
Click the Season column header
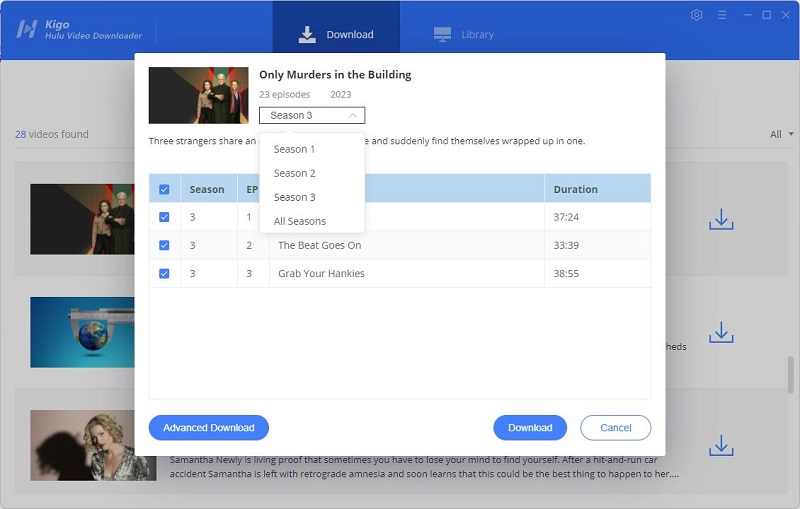(x=207, y=189)
